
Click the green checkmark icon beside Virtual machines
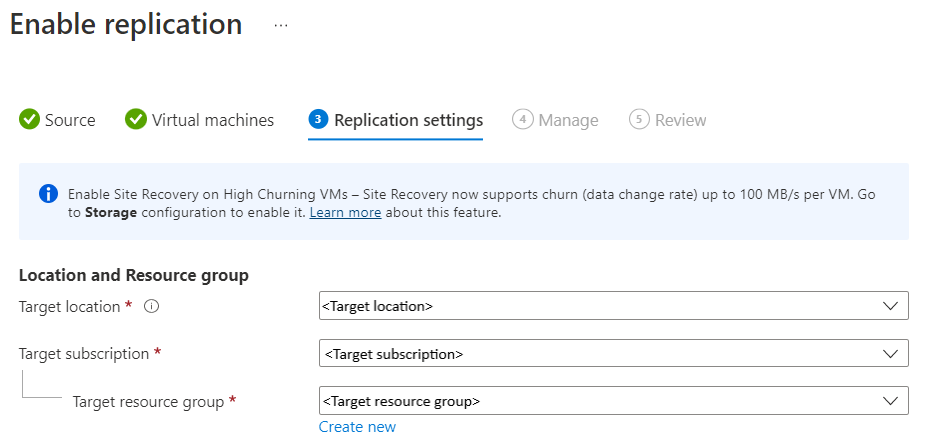coord(136,120)
